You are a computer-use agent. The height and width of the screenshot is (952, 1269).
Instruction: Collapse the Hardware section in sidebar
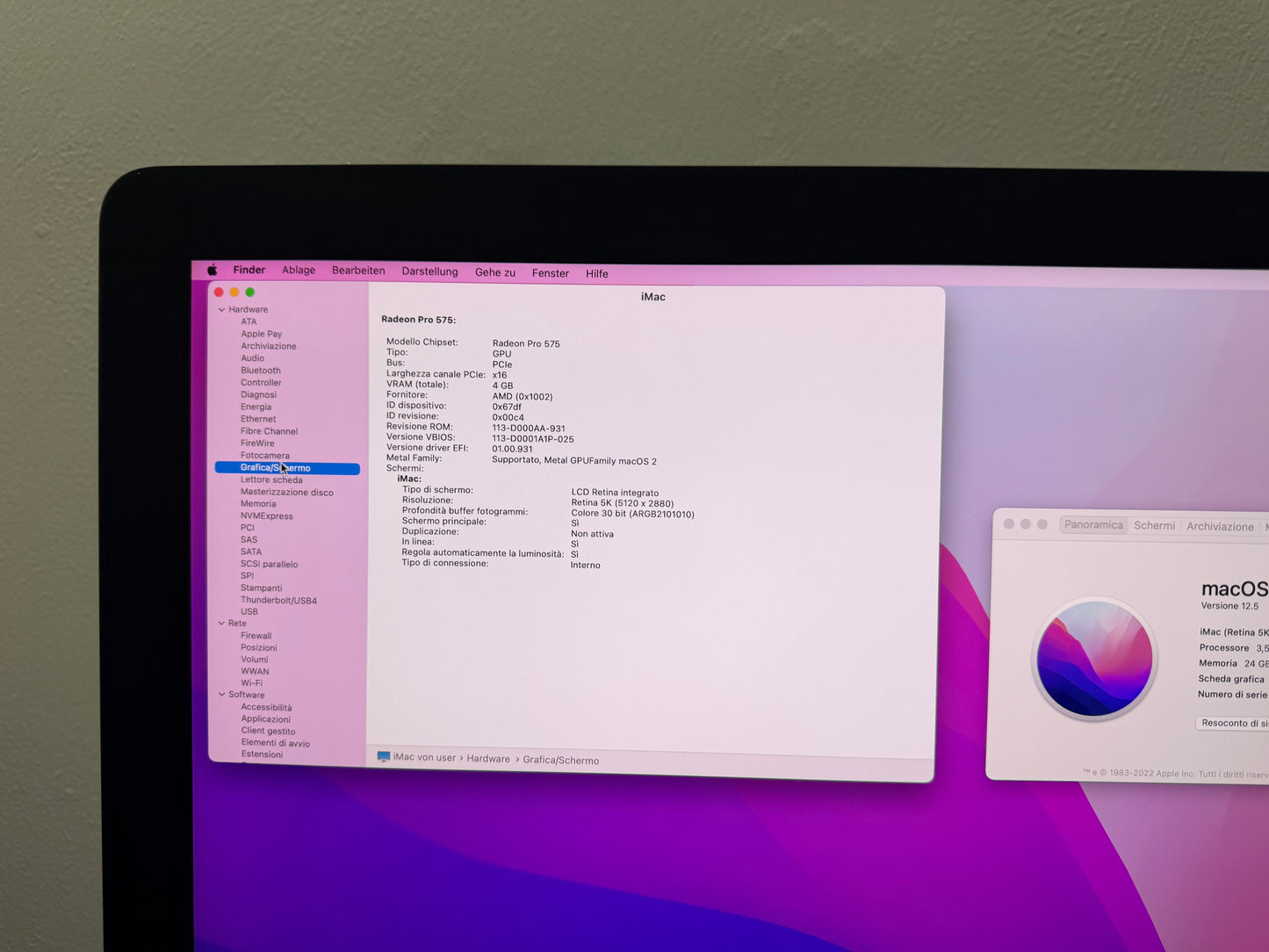(221, 310)
